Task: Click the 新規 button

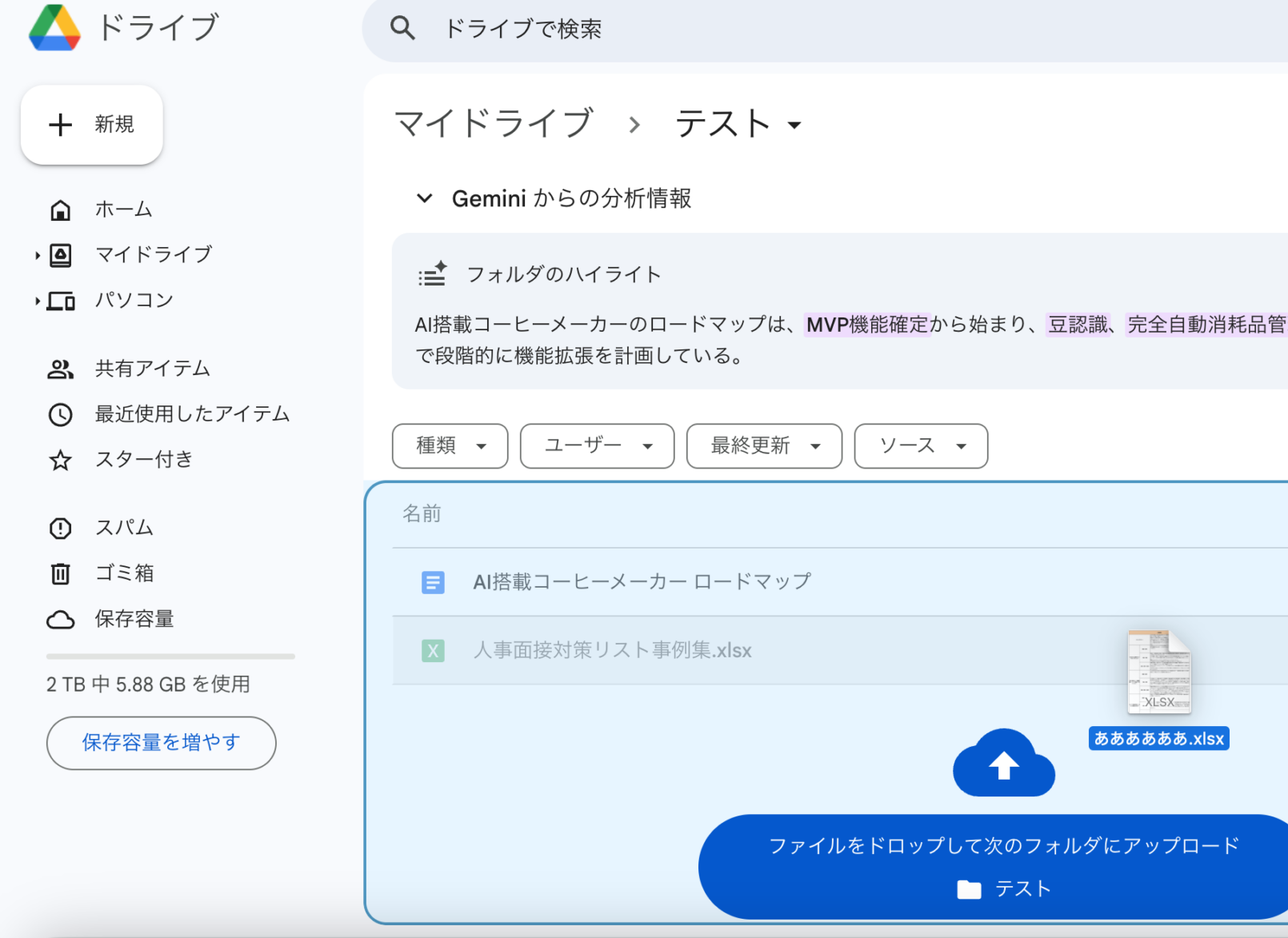Action: click(91, 125)
